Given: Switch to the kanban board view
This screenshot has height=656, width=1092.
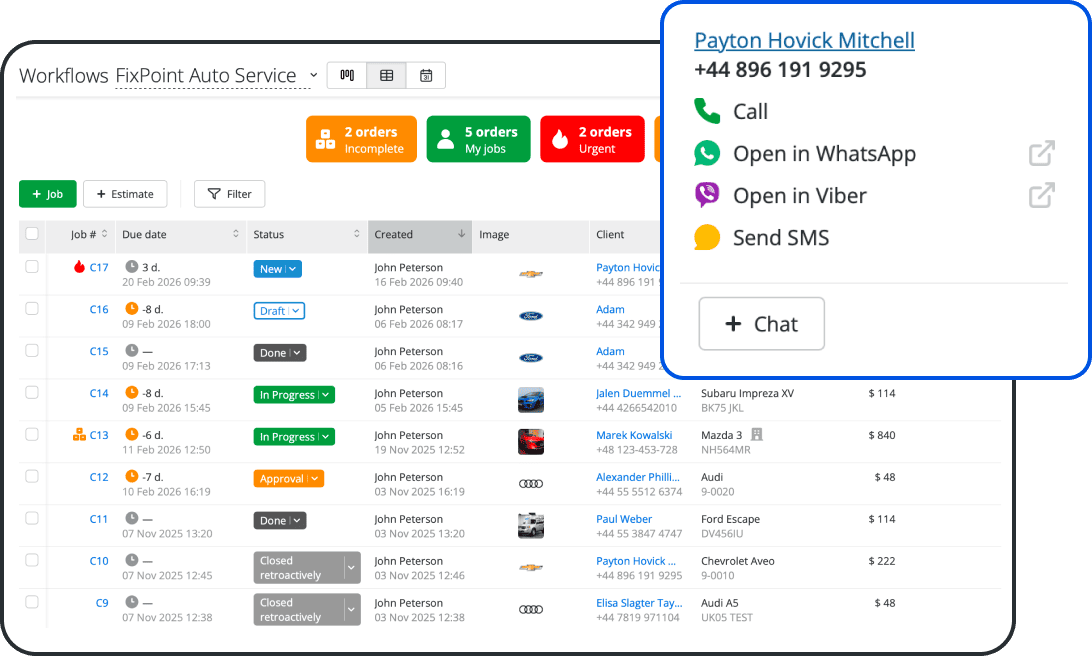Looking at the screenshot, I should [x=346, y=75].
